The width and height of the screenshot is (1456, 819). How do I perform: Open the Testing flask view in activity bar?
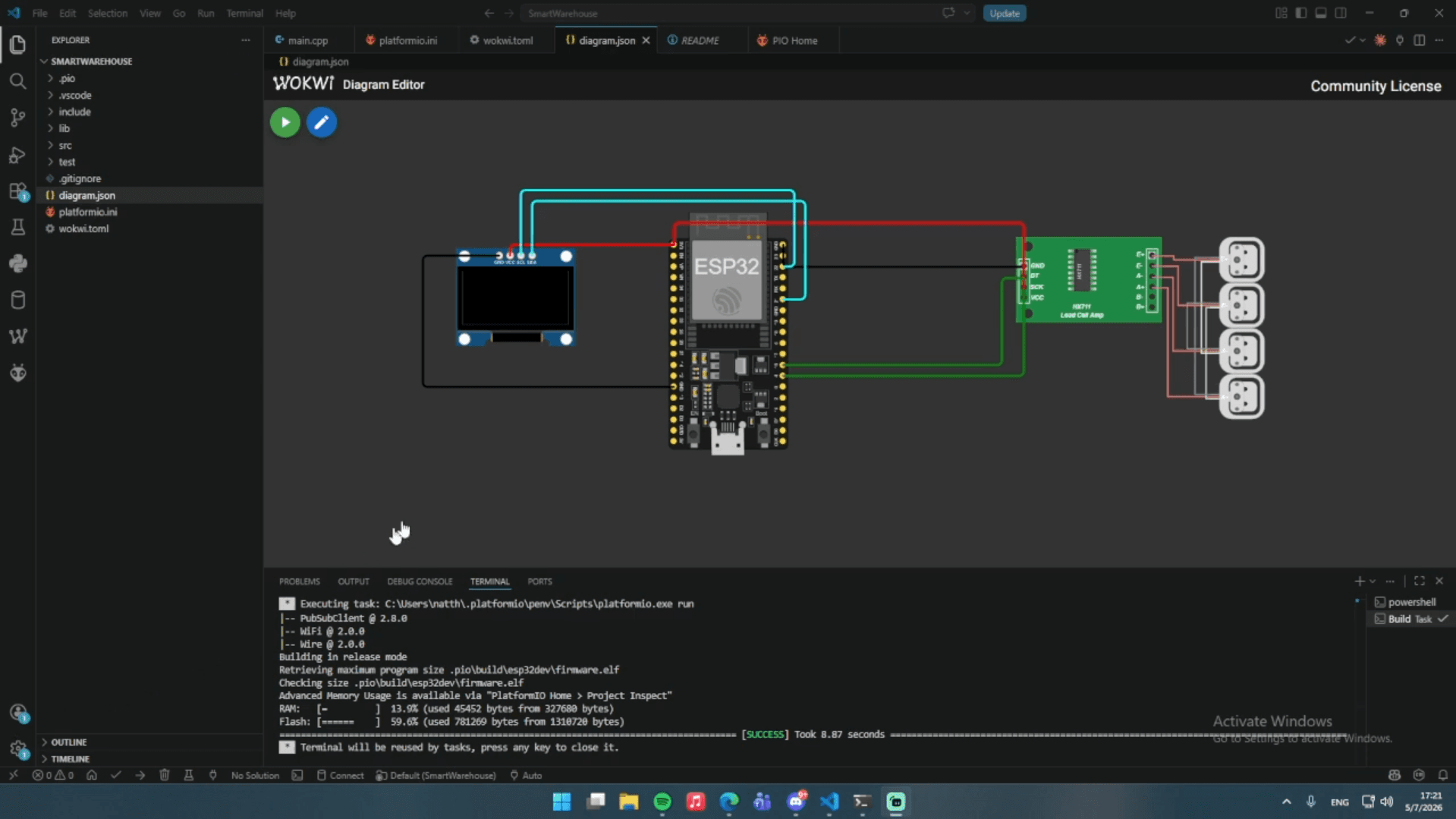click(x=17, y=227)
